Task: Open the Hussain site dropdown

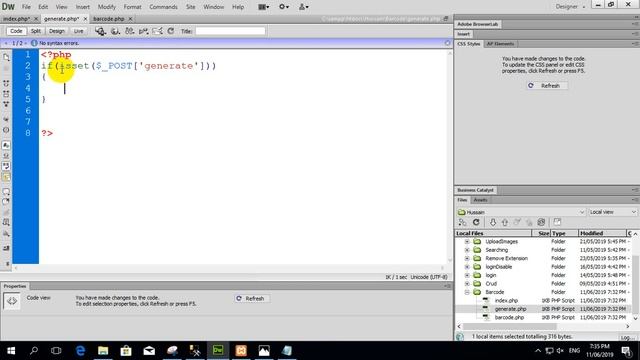Action: pyautogui.click(x=521, y=212)
